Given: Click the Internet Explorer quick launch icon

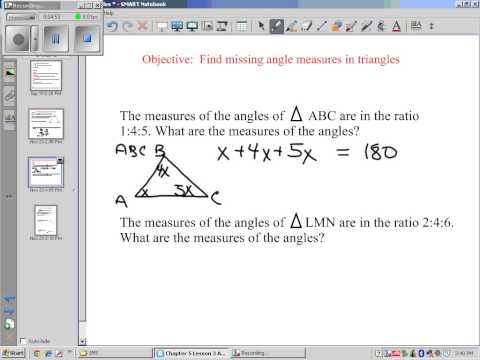Looking at the screenshot, I should [48, 353].
